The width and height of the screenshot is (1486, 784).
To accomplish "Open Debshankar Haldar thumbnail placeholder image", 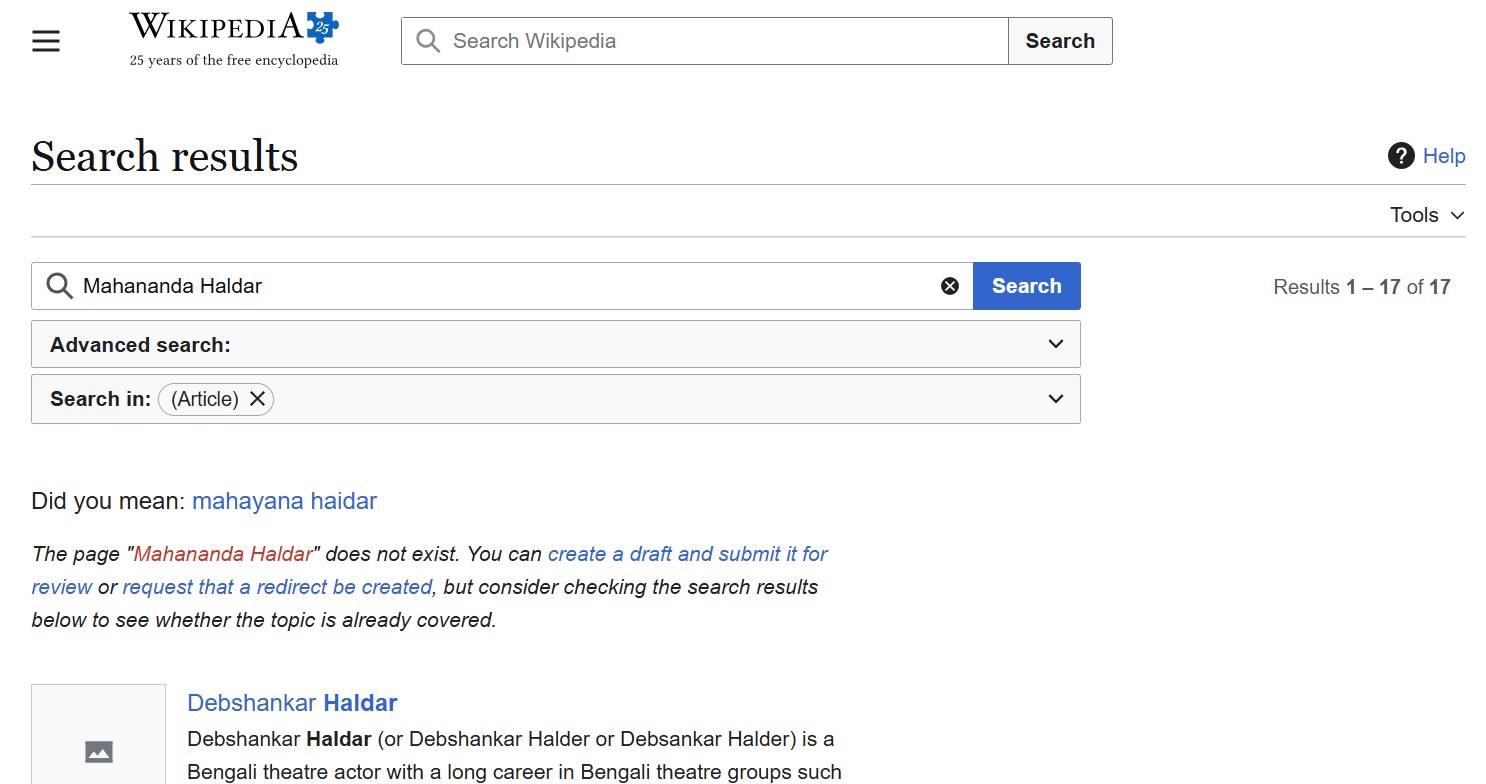I will tap(98, 750).
